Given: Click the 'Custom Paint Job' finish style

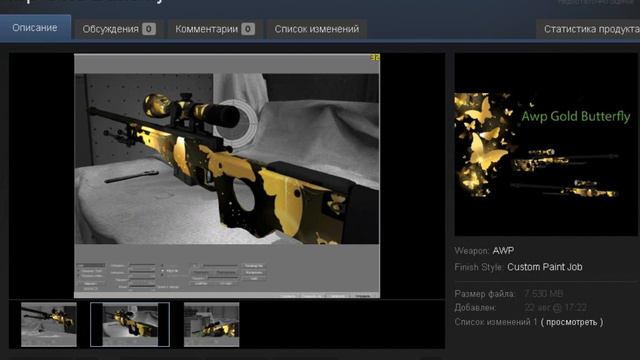Looking at the screenshot, I should 545,267.
